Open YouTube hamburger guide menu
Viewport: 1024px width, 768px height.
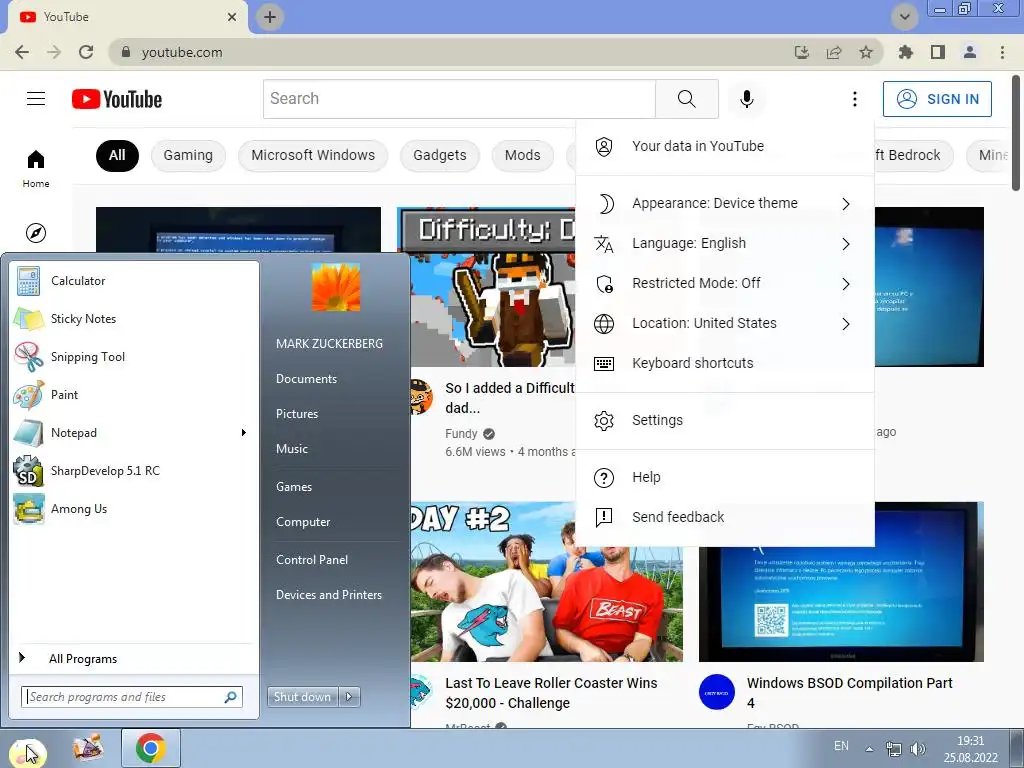[x=36, y=99]
